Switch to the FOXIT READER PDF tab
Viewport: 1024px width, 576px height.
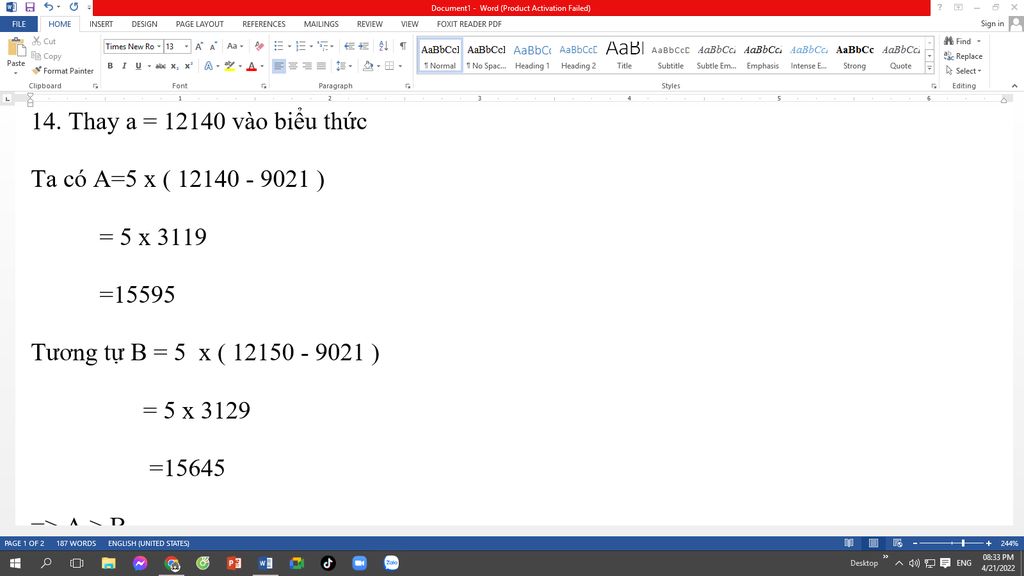tap(469, 24)
